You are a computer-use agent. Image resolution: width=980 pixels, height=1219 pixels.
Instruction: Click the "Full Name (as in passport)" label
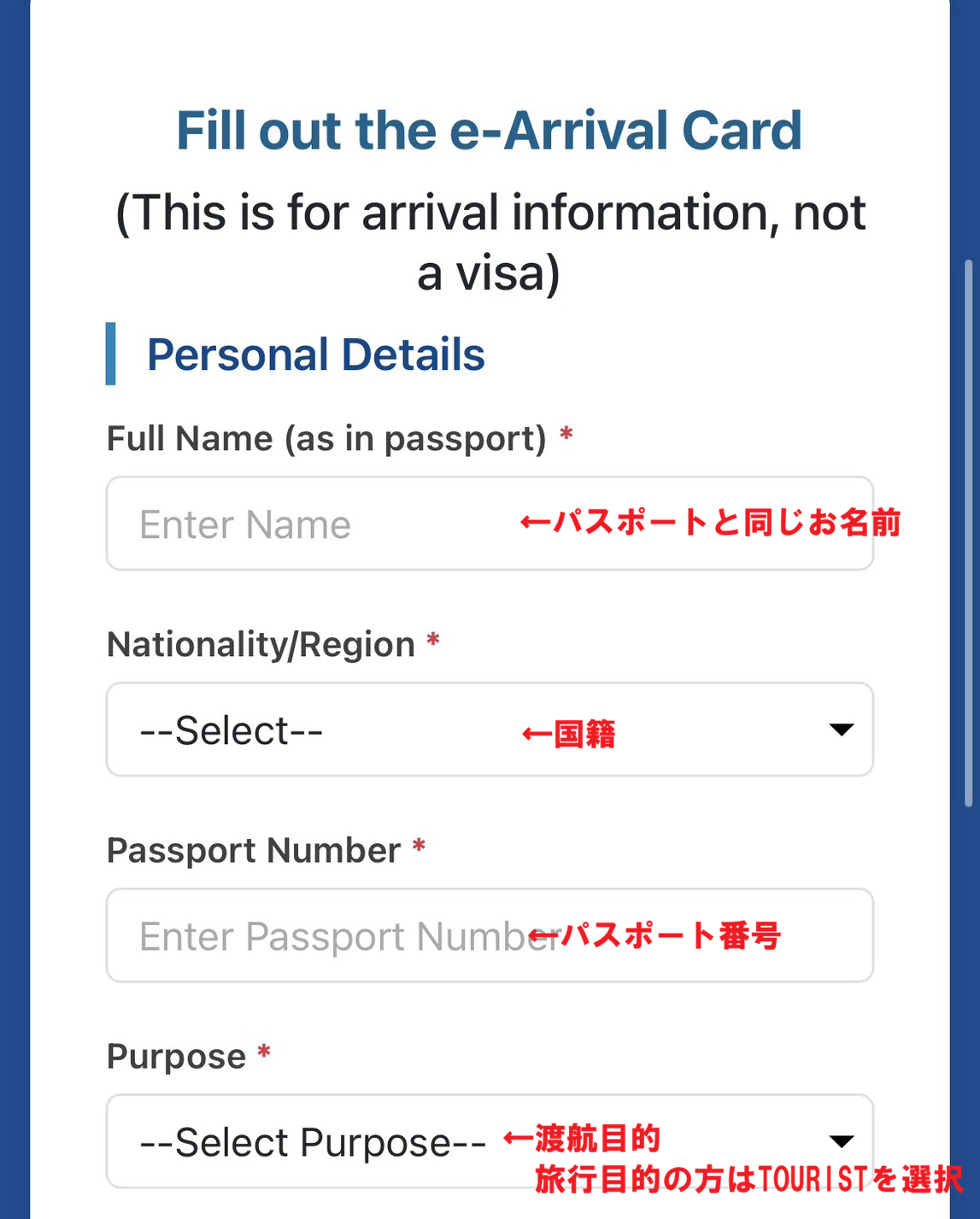[326, 439]
